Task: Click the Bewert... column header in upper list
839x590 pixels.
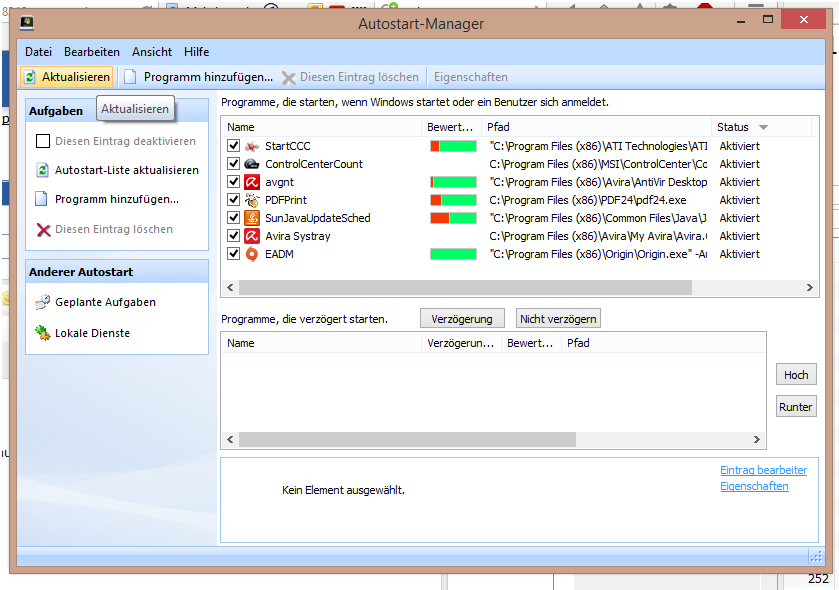Action: click(x=451, y=127)
